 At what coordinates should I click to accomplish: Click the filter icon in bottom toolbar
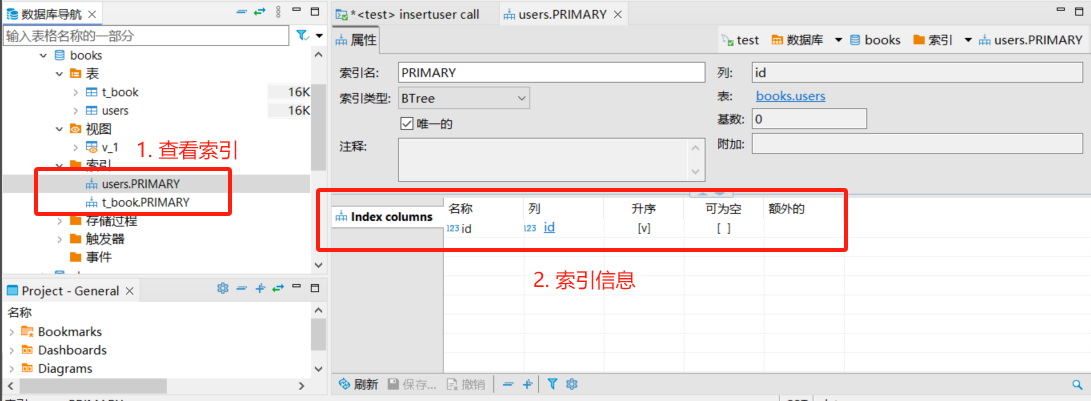coord(552,384)
